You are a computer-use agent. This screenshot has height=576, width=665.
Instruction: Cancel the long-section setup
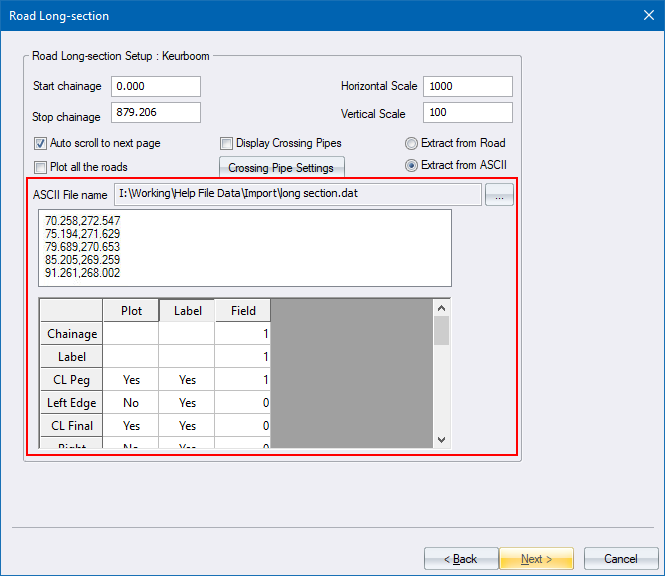tap(620, 558)
